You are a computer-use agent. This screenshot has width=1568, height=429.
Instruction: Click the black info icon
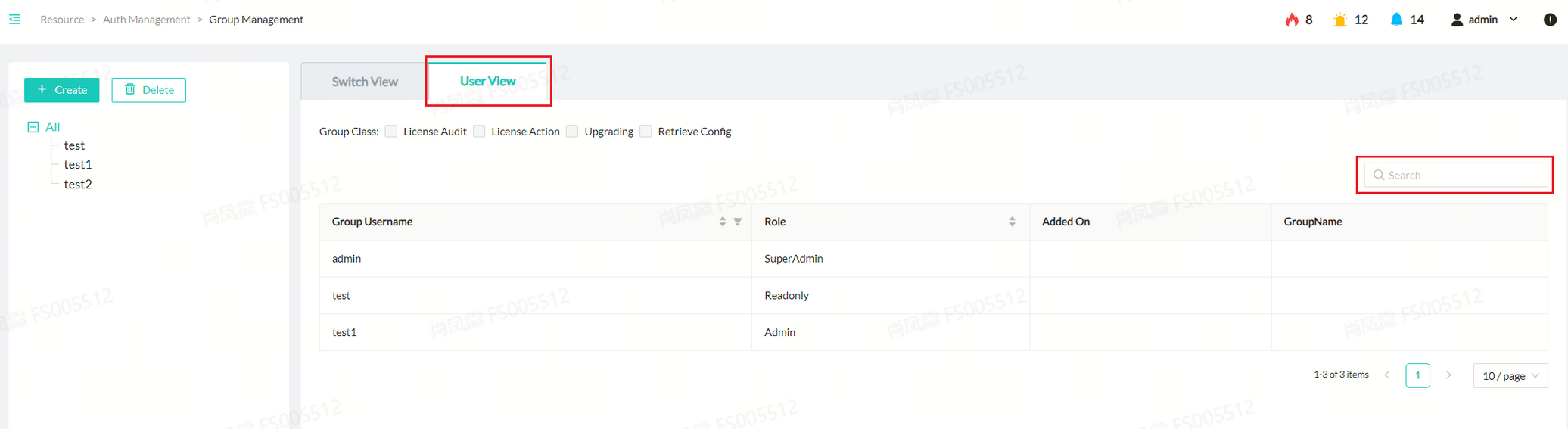[x=1550, y=20]
